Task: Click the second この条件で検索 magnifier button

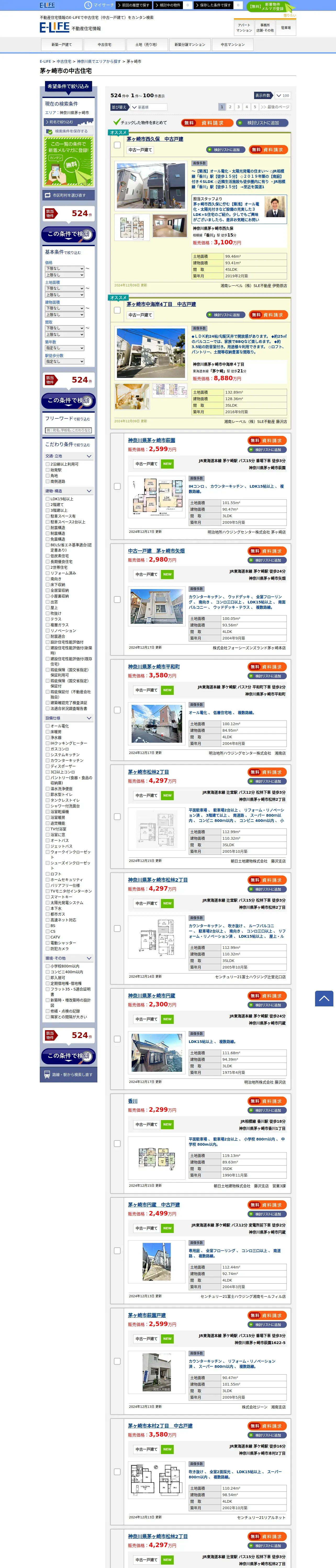Action: point(68,401)
